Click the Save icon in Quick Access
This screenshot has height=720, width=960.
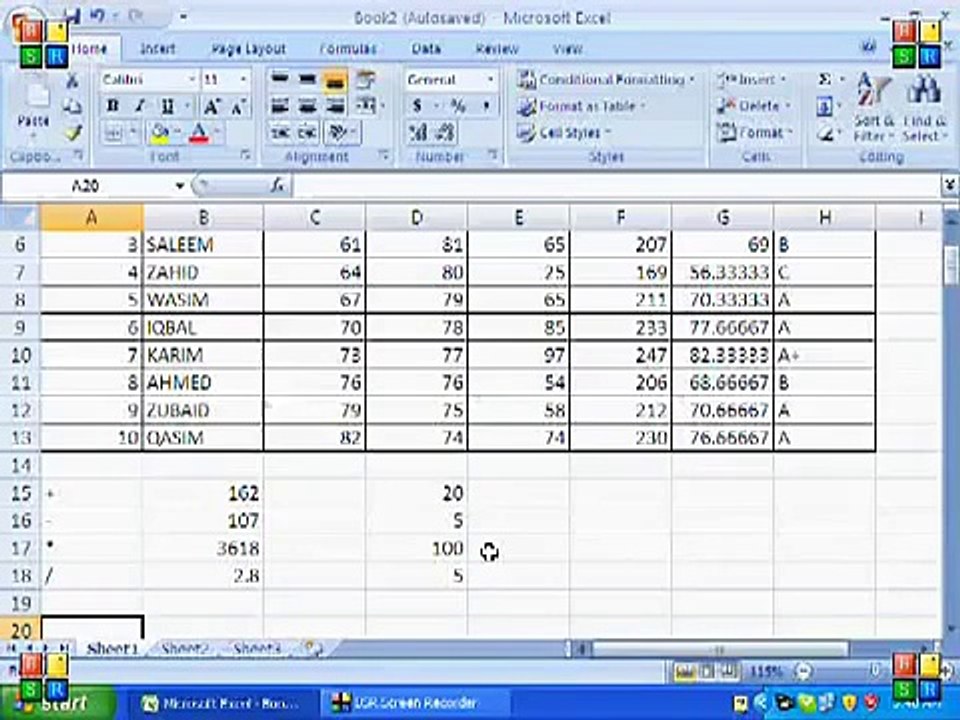(x=72, y=17)
